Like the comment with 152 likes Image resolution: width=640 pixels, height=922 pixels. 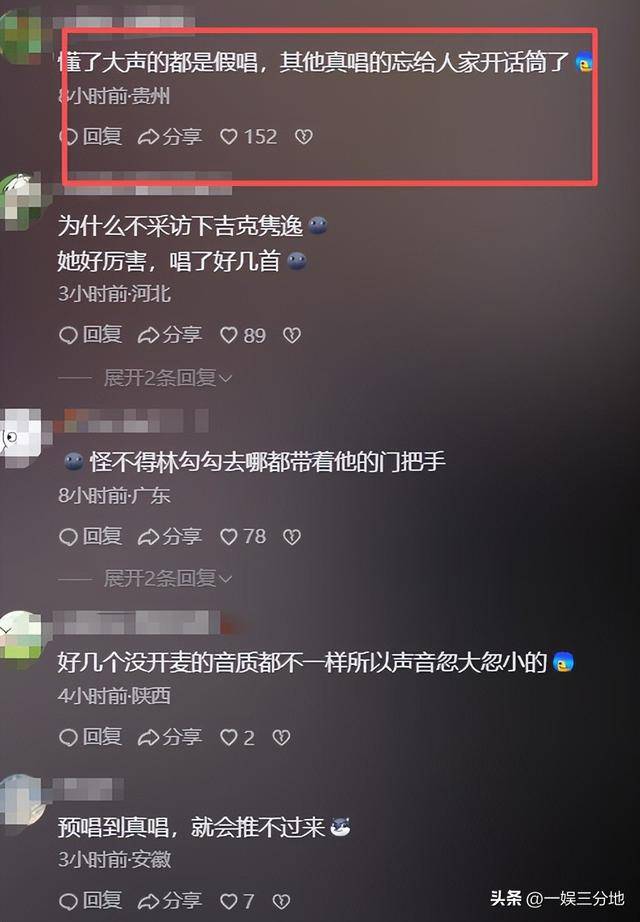pos(248,137)
